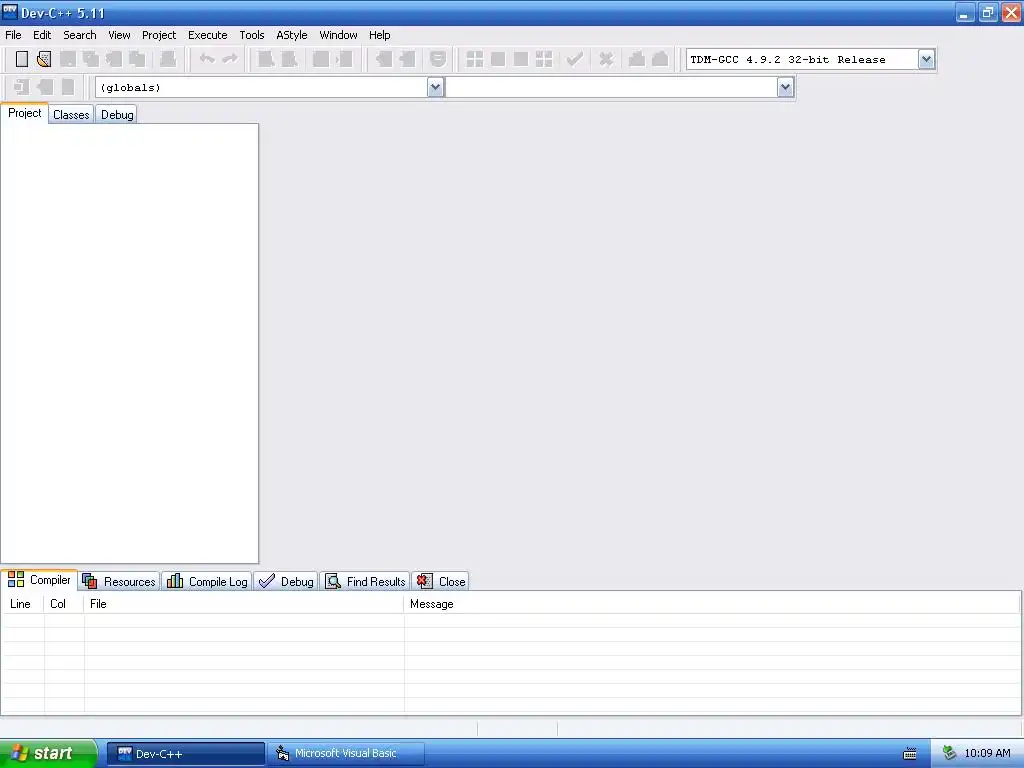Click the grayed Compile & Run icon

(x=520, y=59)
